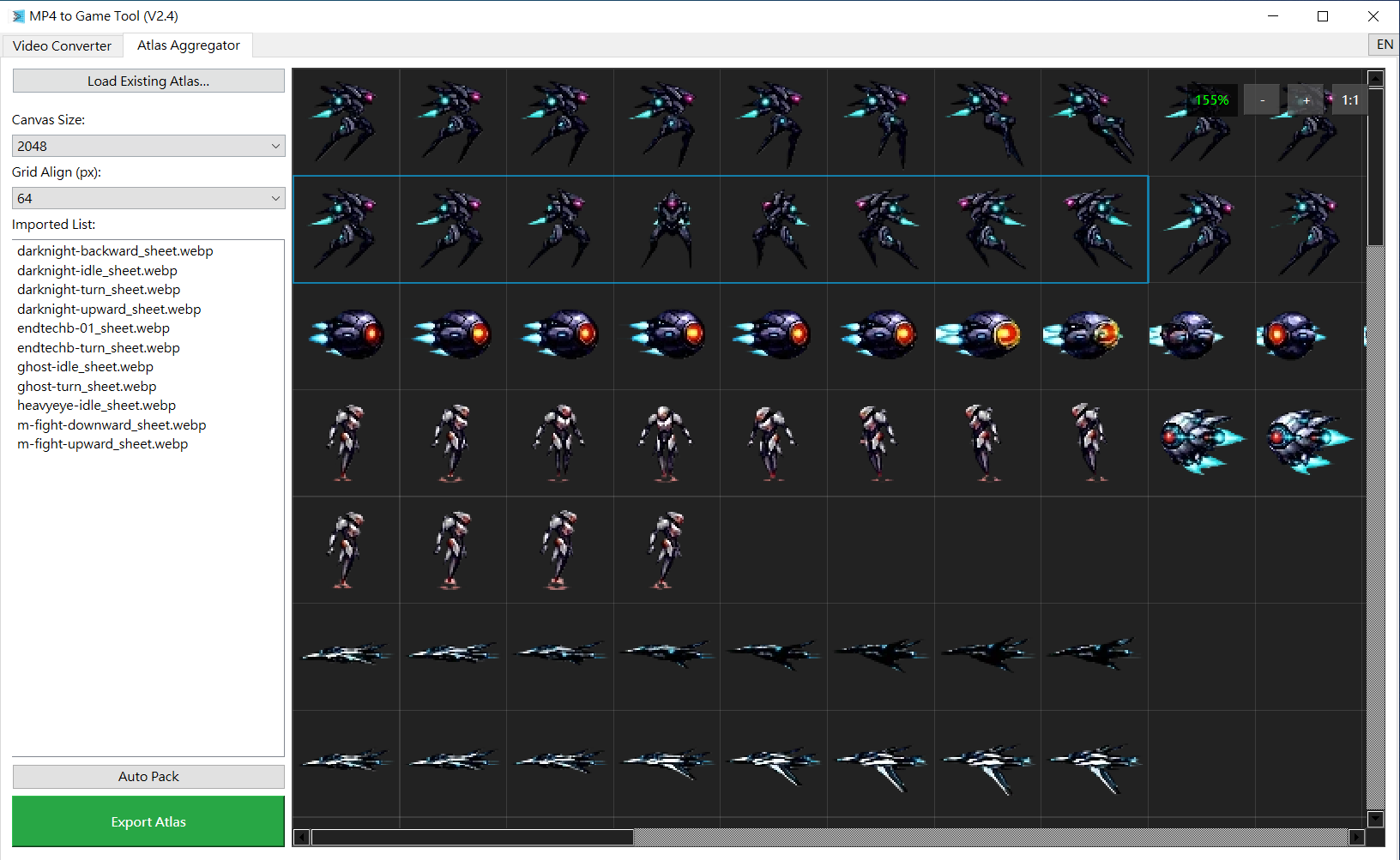Open the Grid Align dropdown showing 64
The image size is (1400, 860).
coord(148,198)
